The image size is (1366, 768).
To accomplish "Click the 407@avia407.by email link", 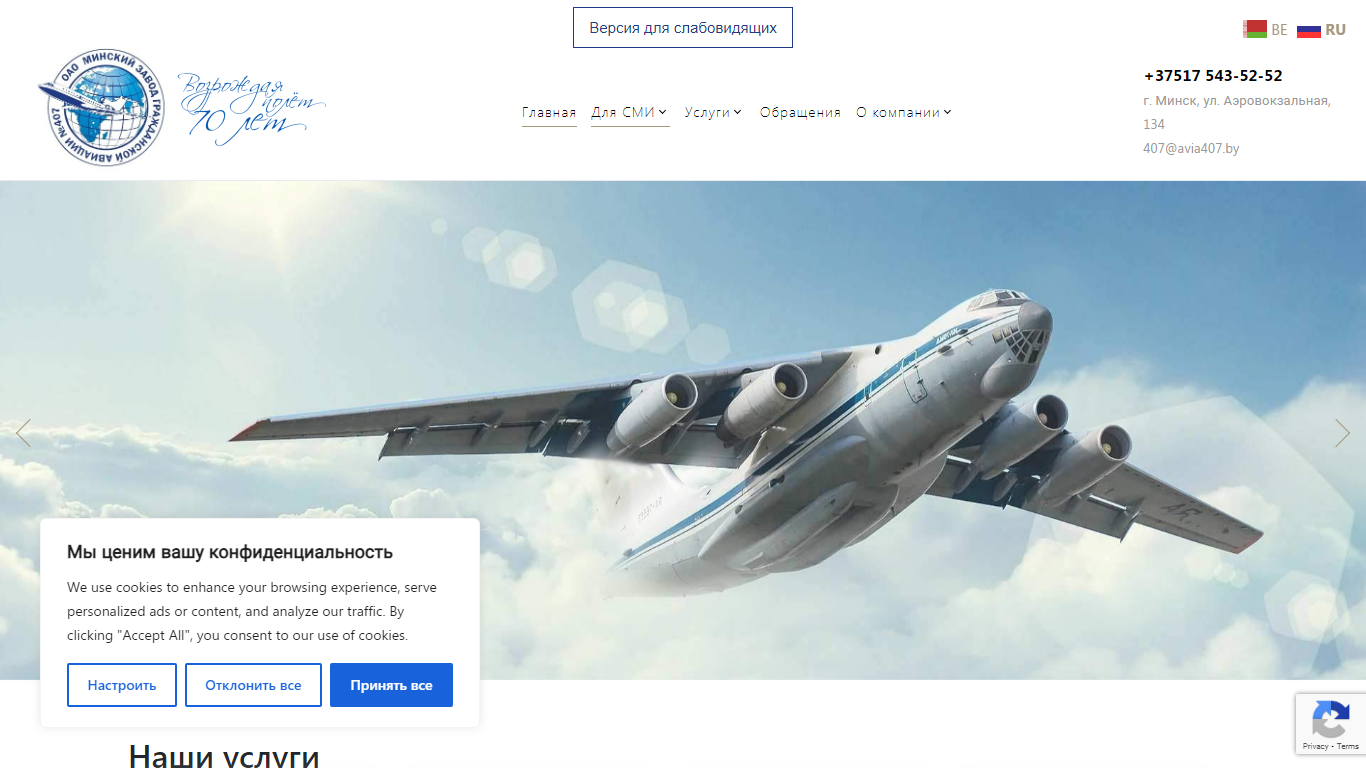I will tap(1191, 148).
